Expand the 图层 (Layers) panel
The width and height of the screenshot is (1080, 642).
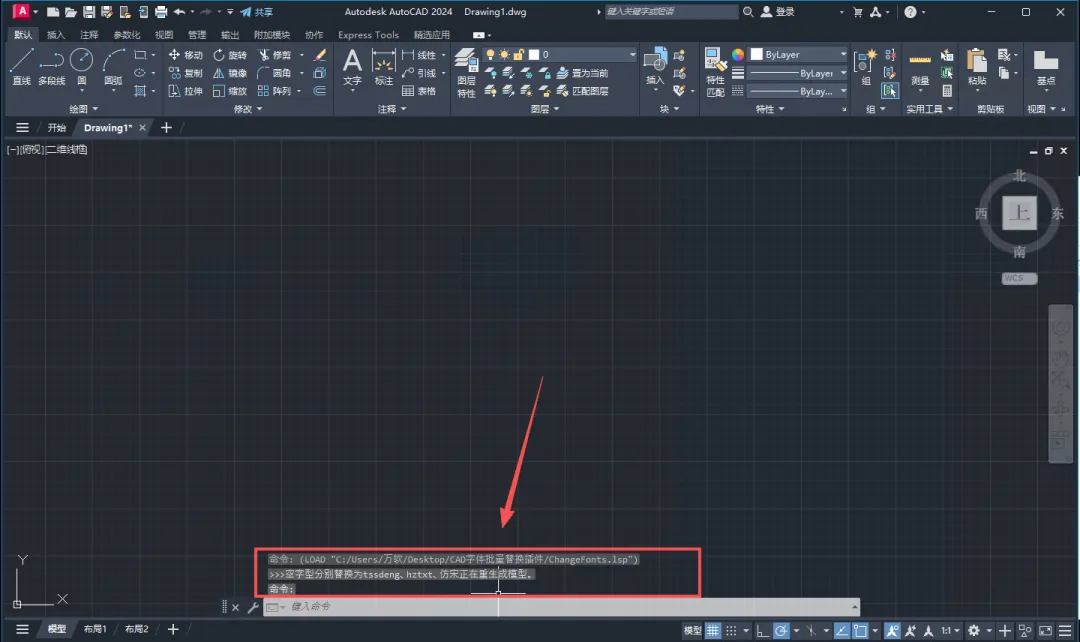(545, 109)
